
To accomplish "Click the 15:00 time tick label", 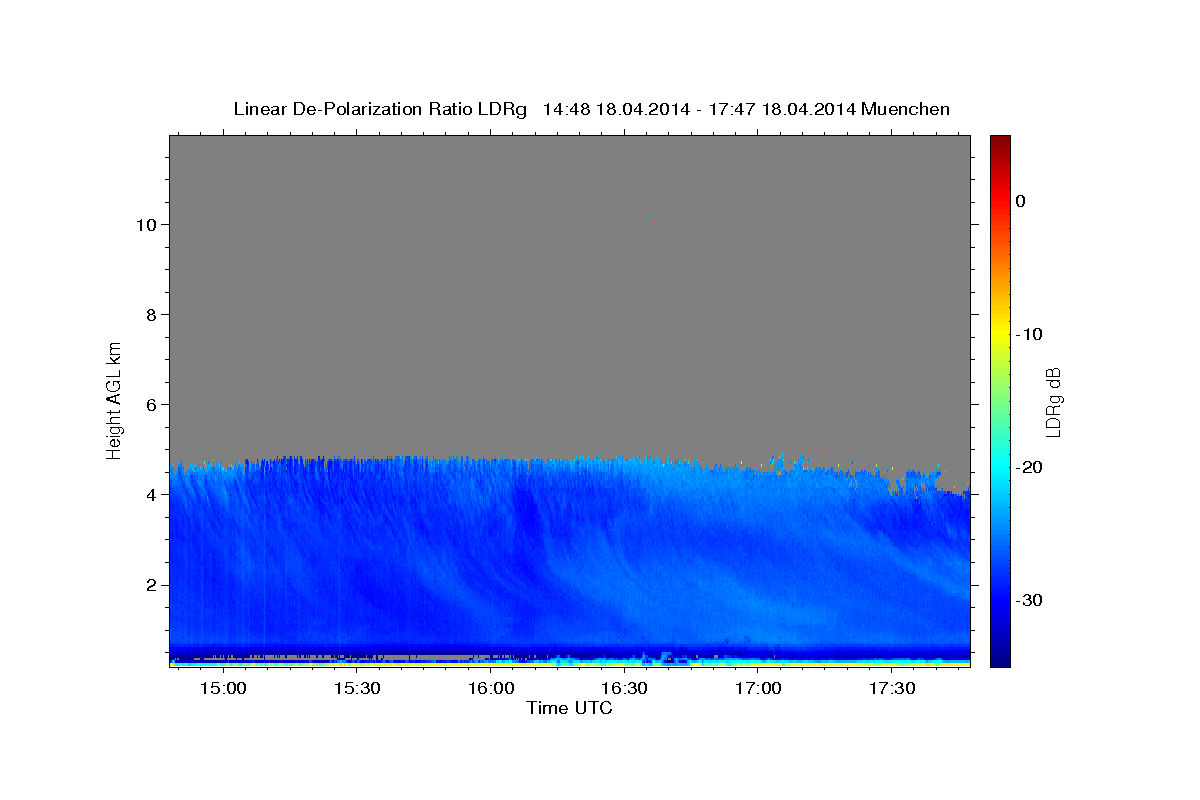I will [223, 689].
